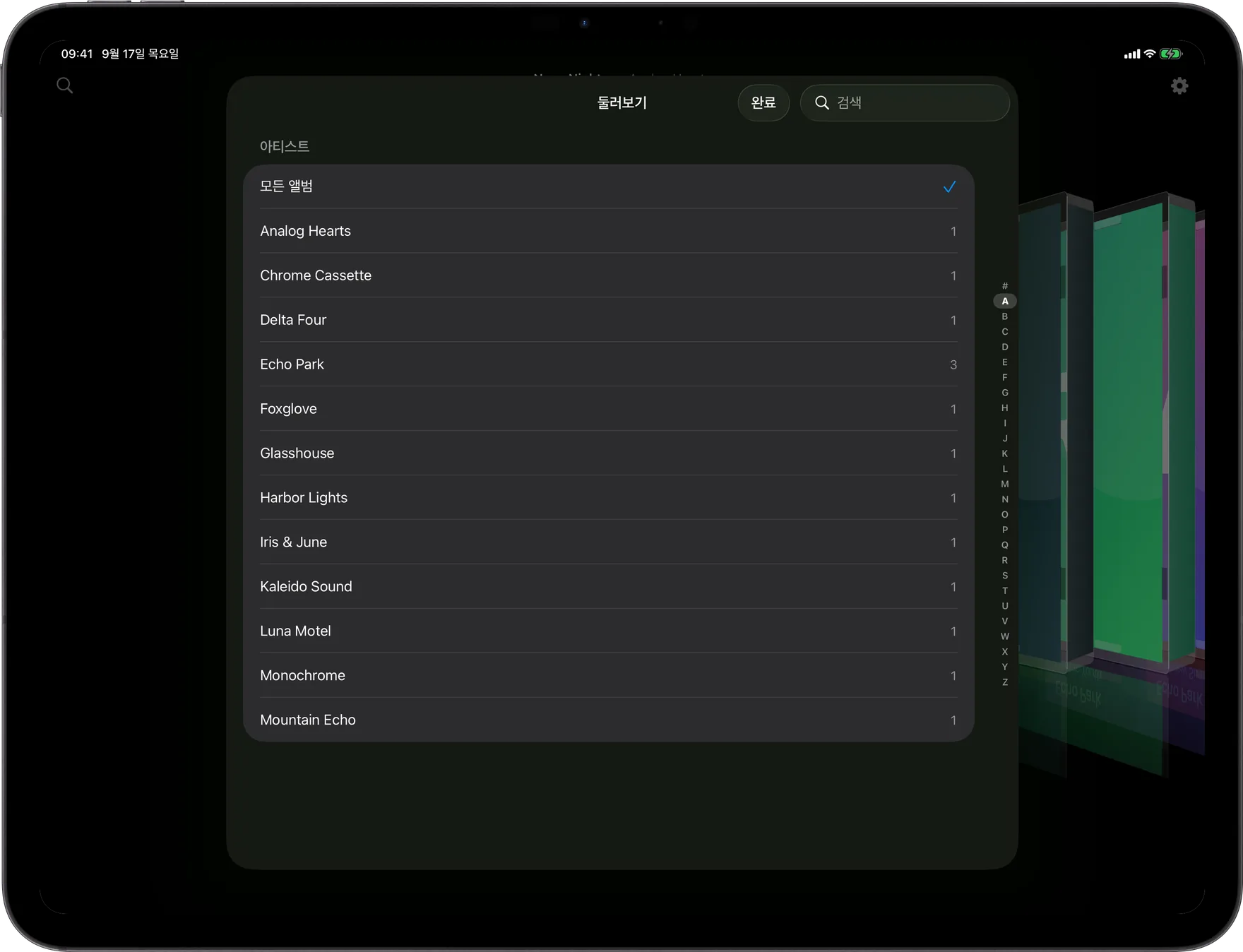Image resolution: width=1243 pixels, height=952 pixels.
Task: Jump to index letter E
Action: coord(1005,362)
